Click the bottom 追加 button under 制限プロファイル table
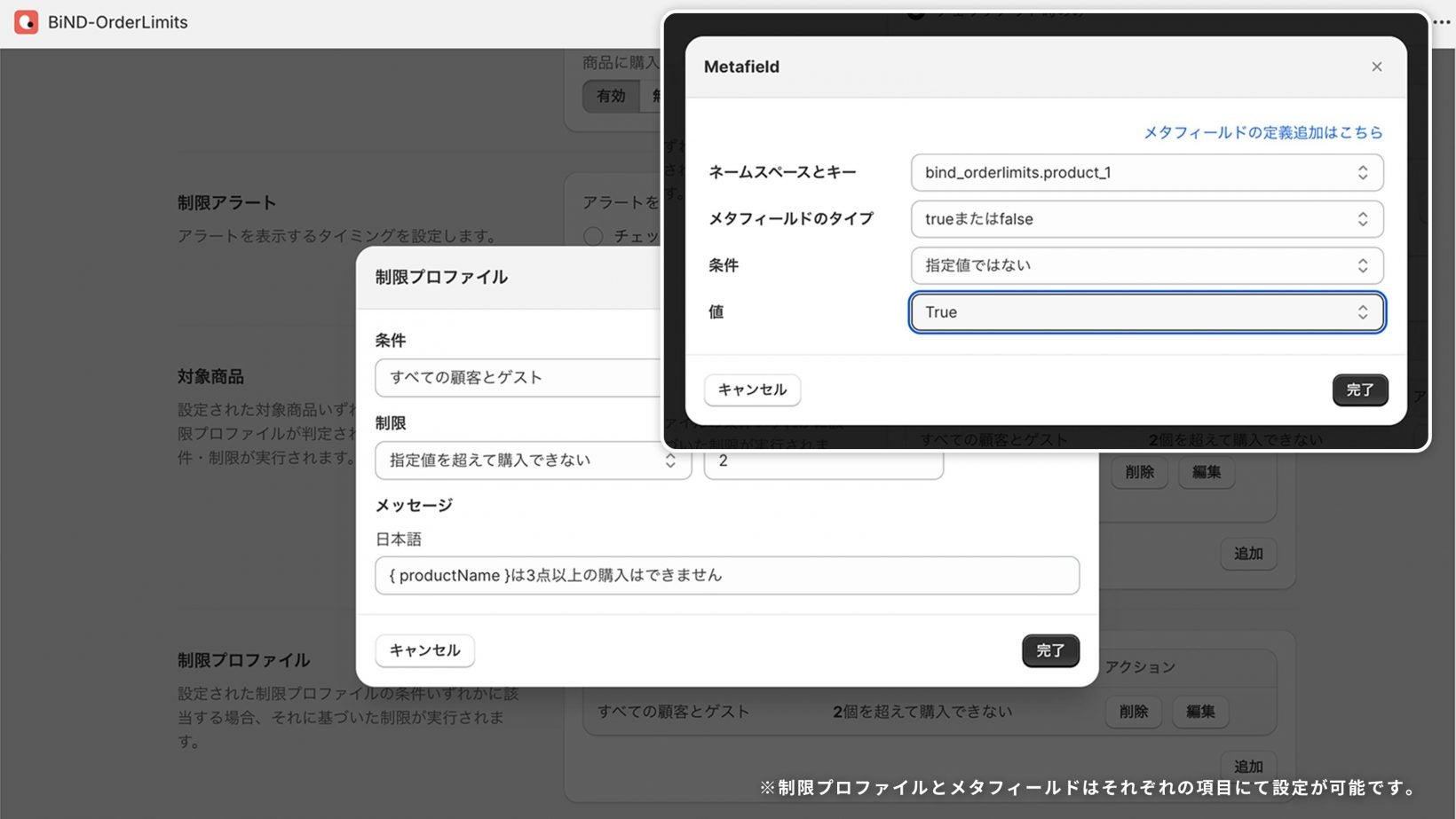 coord(1247,766)
